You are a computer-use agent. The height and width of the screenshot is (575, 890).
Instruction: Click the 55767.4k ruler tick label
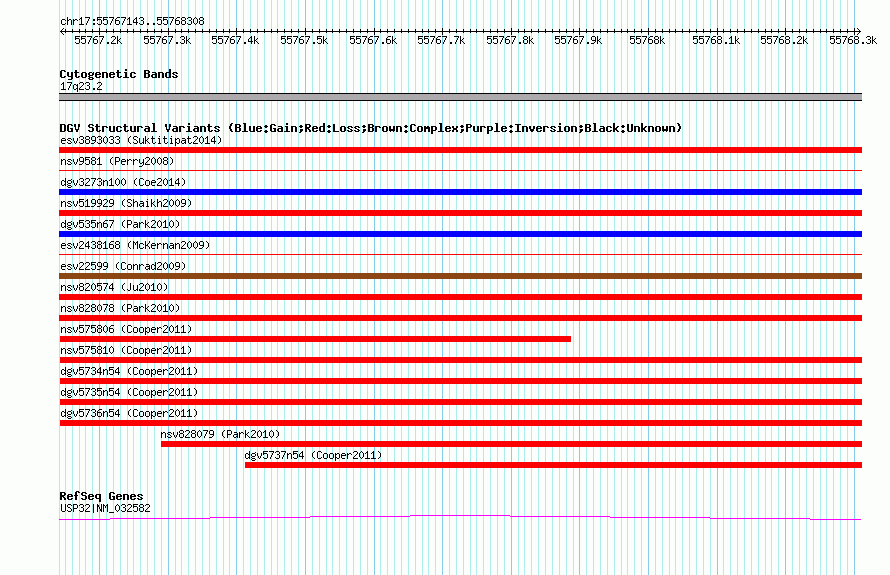235,40
